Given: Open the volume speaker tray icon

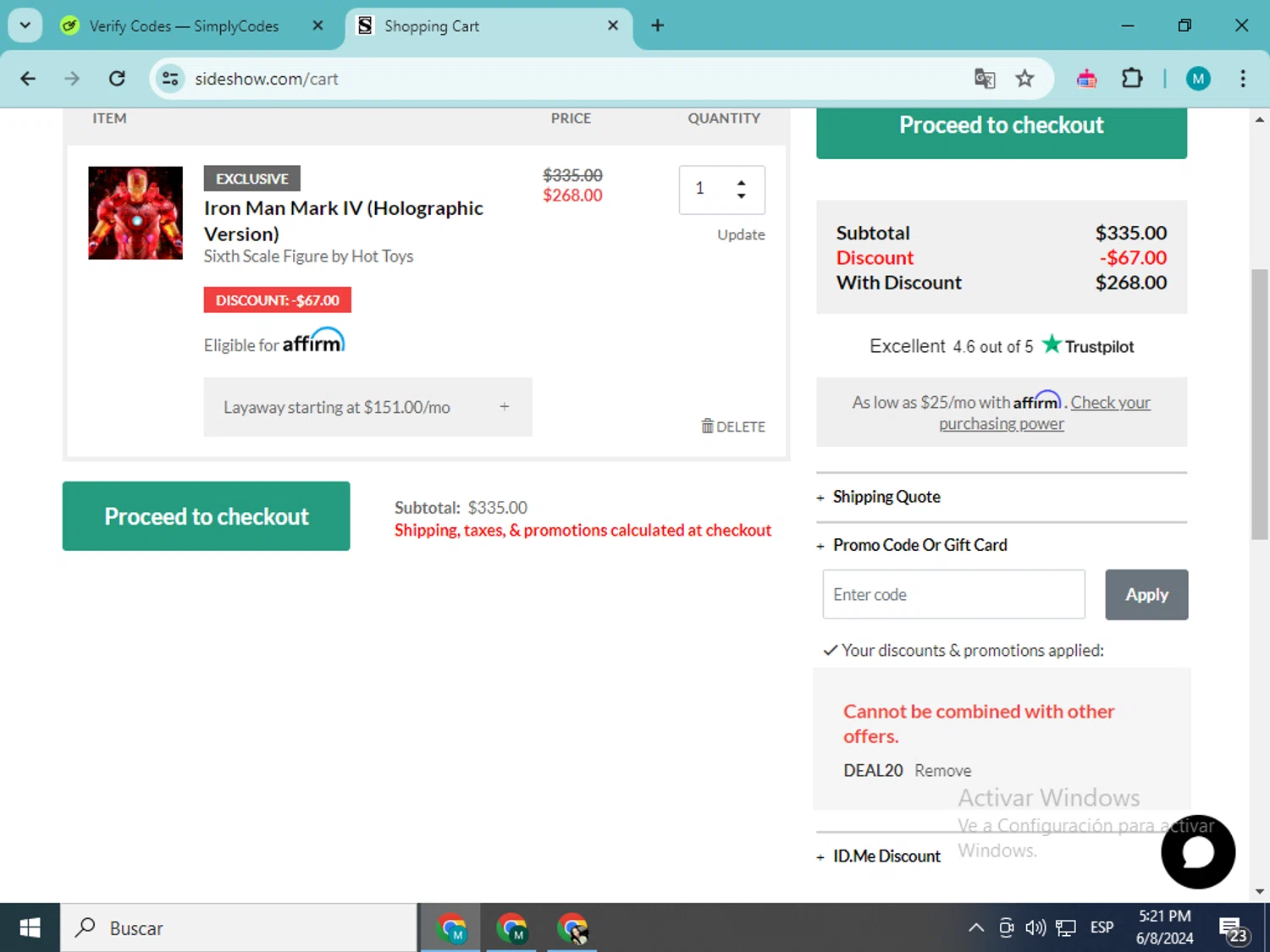Looking at the screenshot, I should [1035, 927].
